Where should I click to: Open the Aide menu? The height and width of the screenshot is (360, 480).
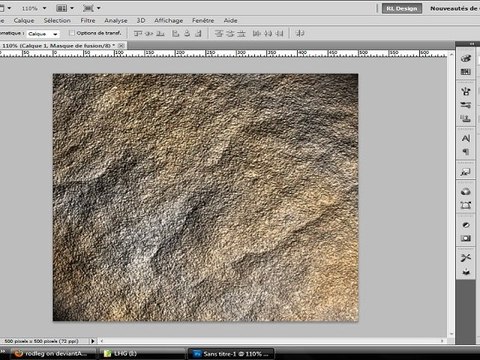pos(231,20)
